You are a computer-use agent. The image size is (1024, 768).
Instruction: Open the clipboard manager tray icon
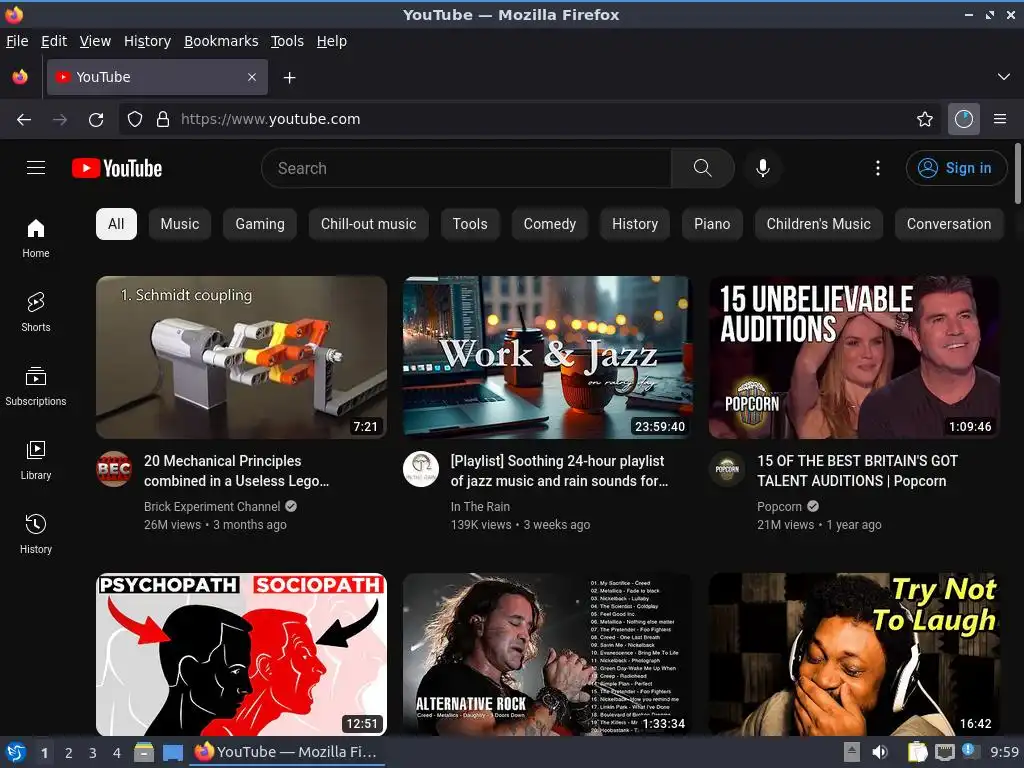click(x=918, y=752)
